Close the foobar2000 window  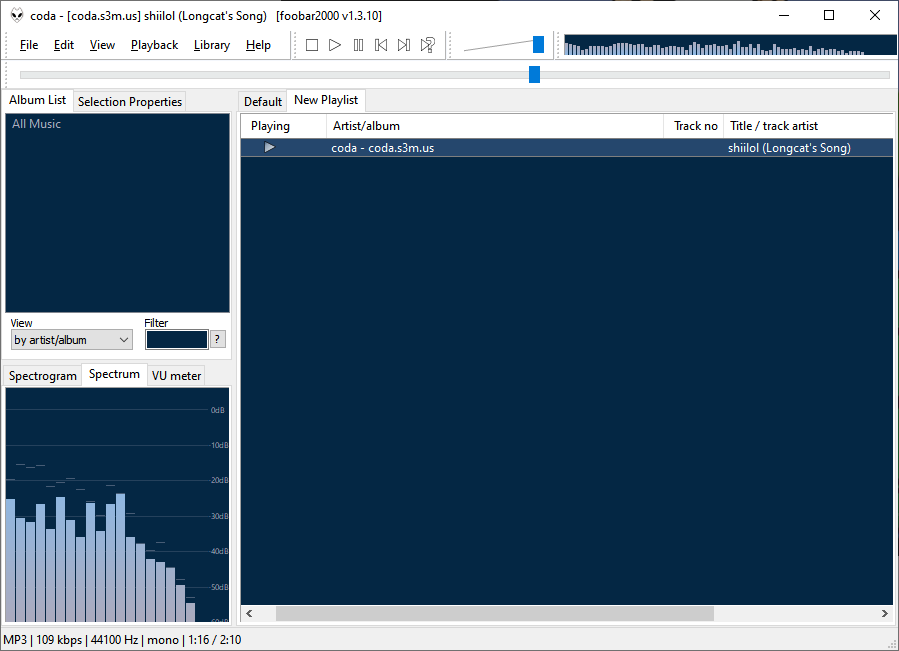(x=875, y=15)
